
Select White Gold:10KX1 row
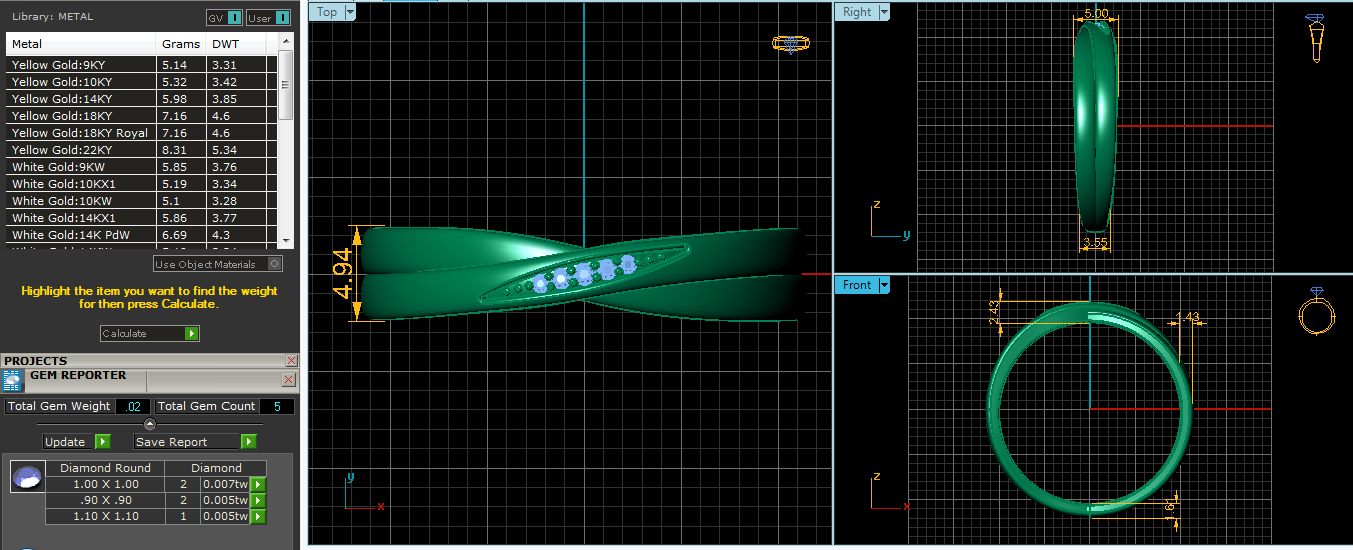(x=141, y=183)
